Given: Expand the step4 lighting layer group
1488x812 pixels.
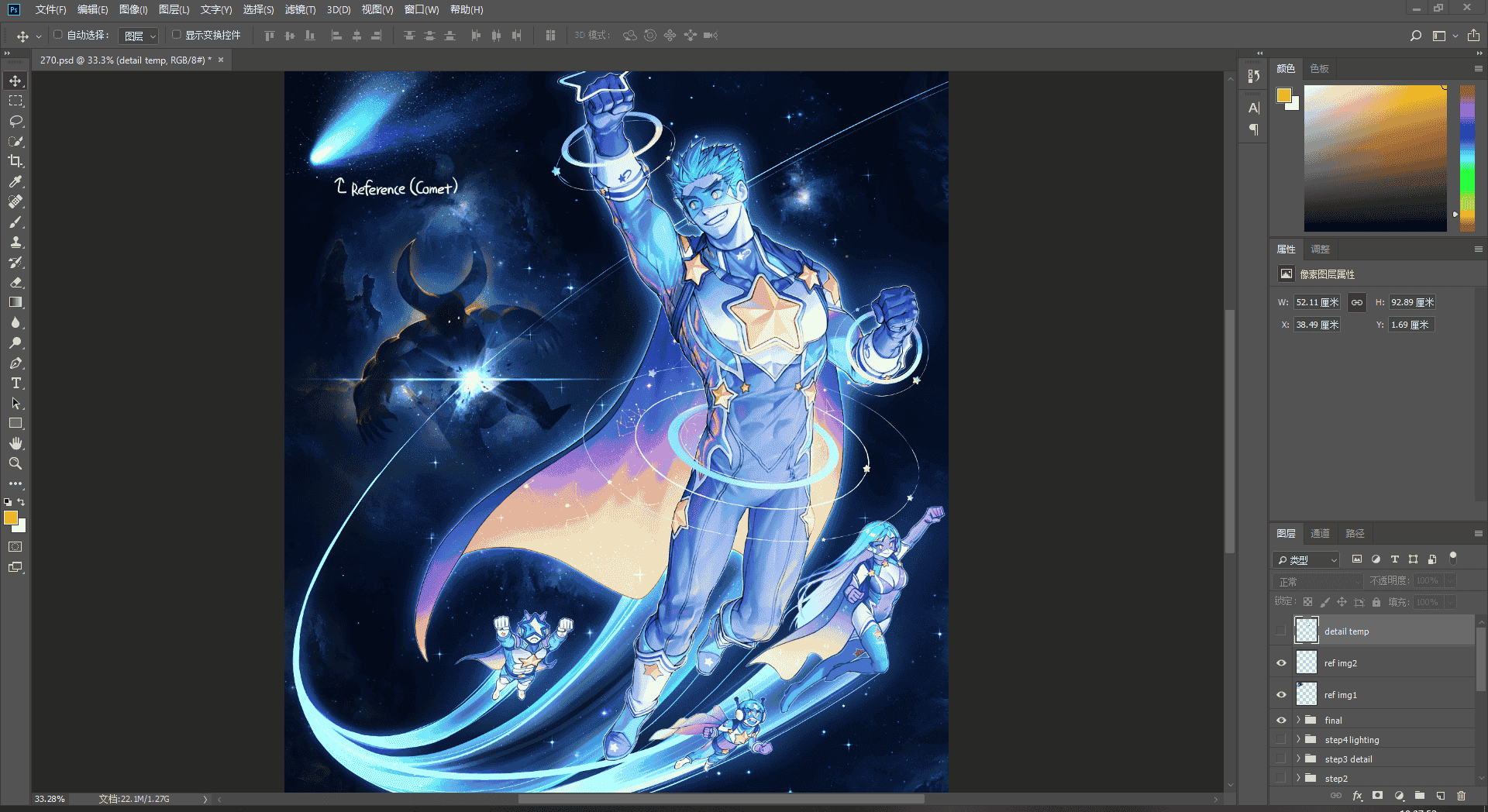Looking at the screenshot, I should pos(1298,739).
